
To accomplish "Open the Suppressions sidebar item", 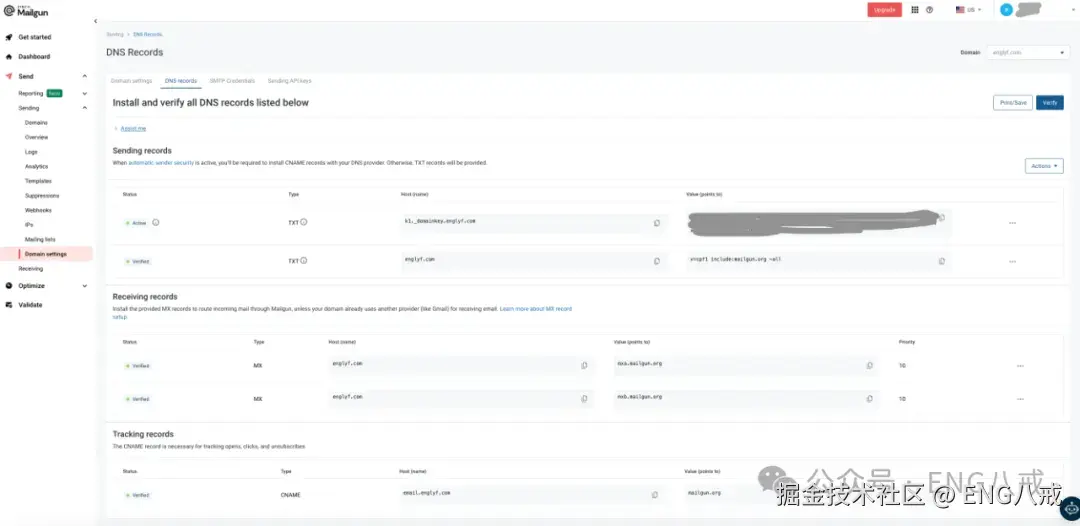I will tap(42, 196).
